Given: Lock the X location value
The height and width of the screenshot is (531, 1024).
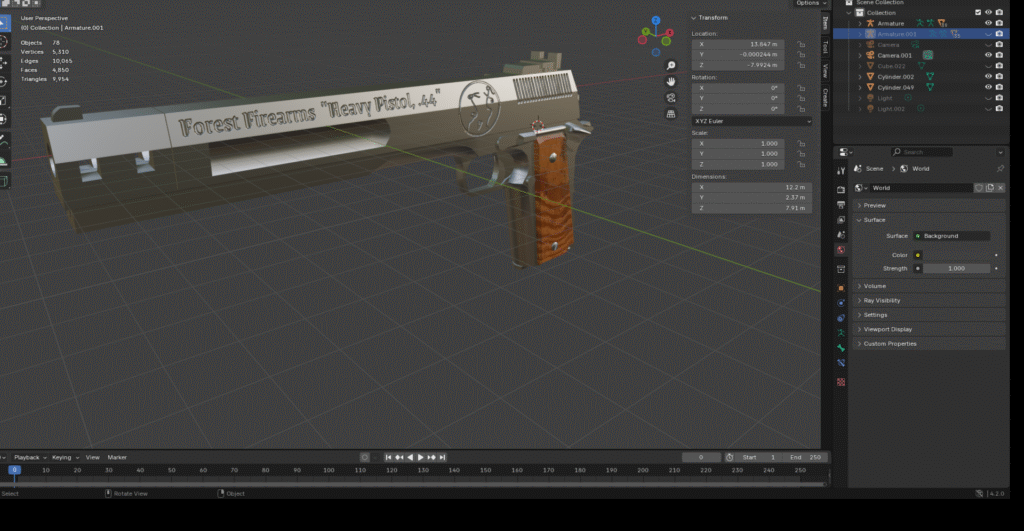Looking at the screenshot, I should pos(801,45).
